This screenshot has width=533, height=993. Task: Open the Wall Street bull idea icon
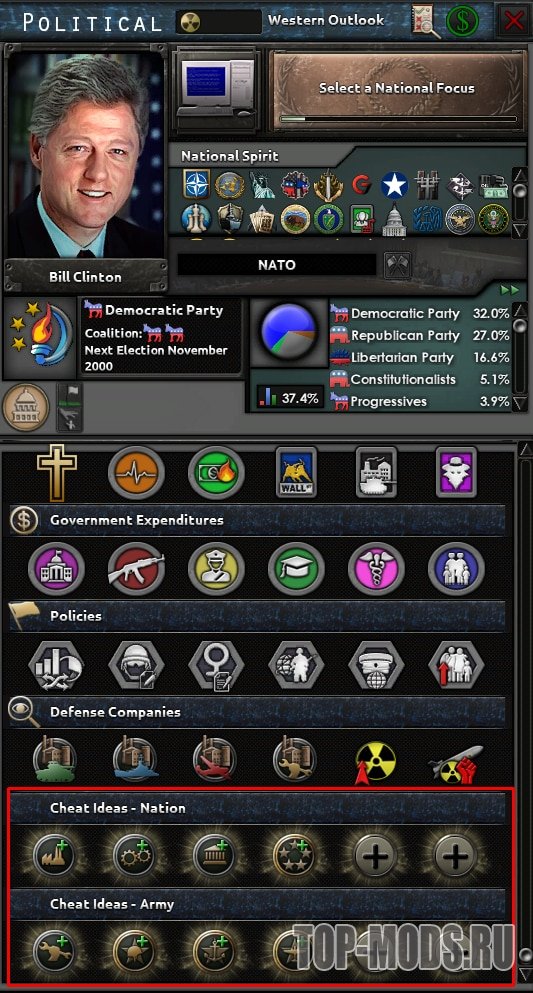tap(296, 472)
